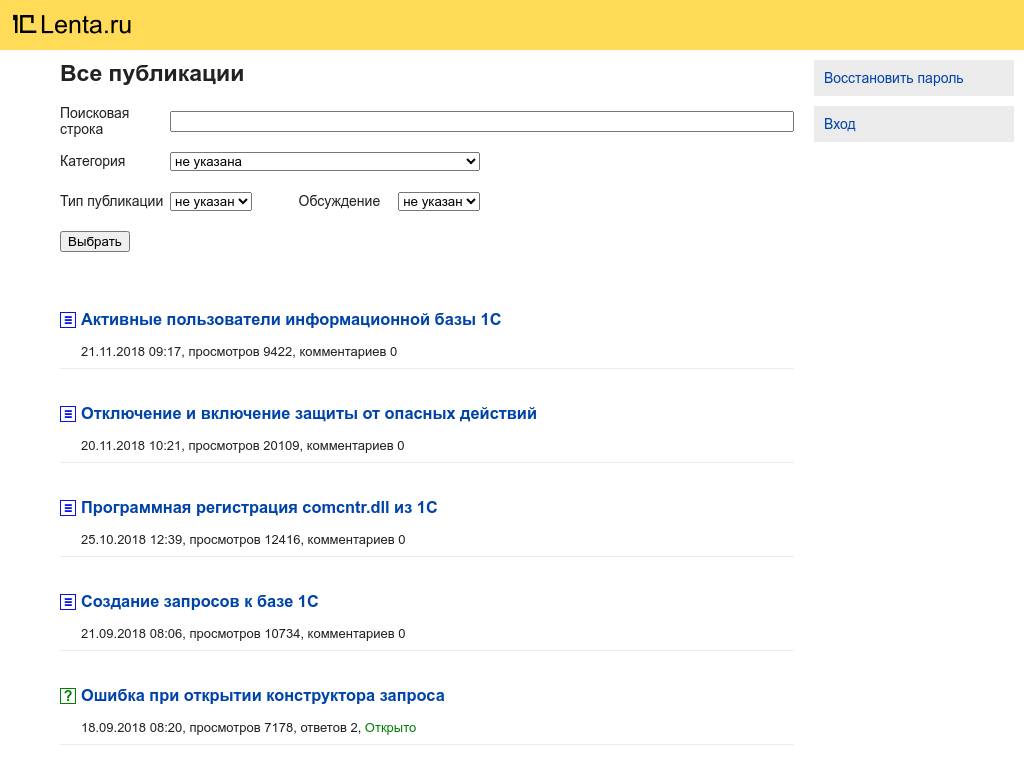Image resolution: width=1024 pixels, height=768 pixels.
Task: Open the Категория dropdown
Action: (324, 161)
